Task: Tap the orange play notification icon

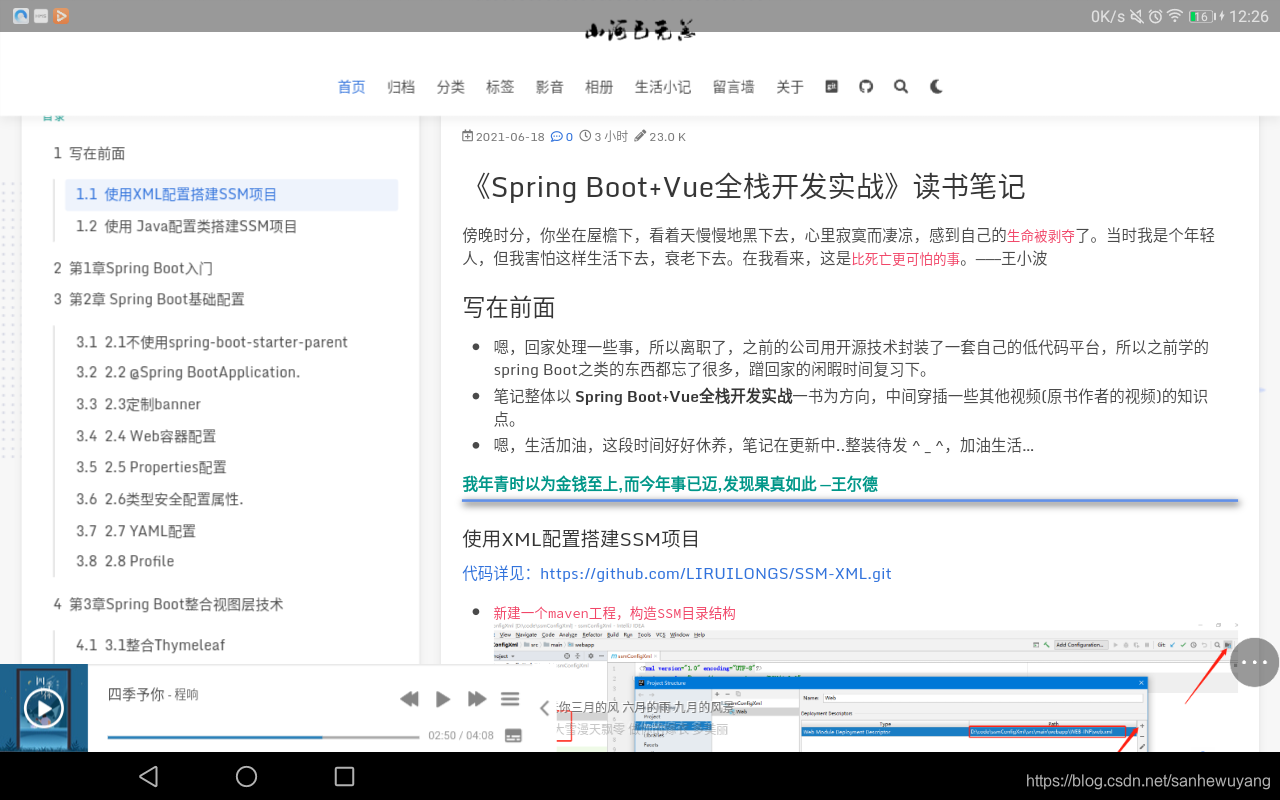Action: [62, 15]
